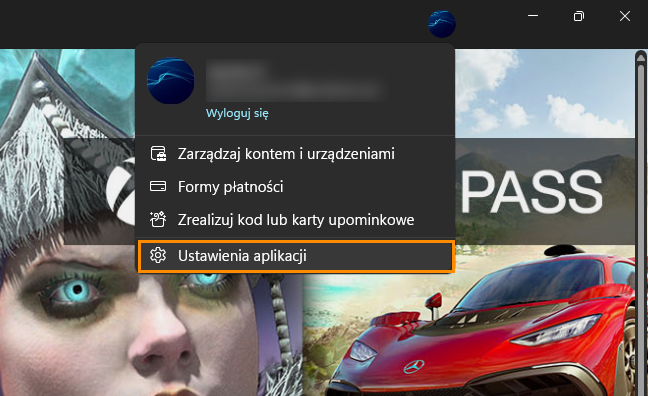Click the PASS banner text
Screen dimensions: 648x396
[531, 192]
